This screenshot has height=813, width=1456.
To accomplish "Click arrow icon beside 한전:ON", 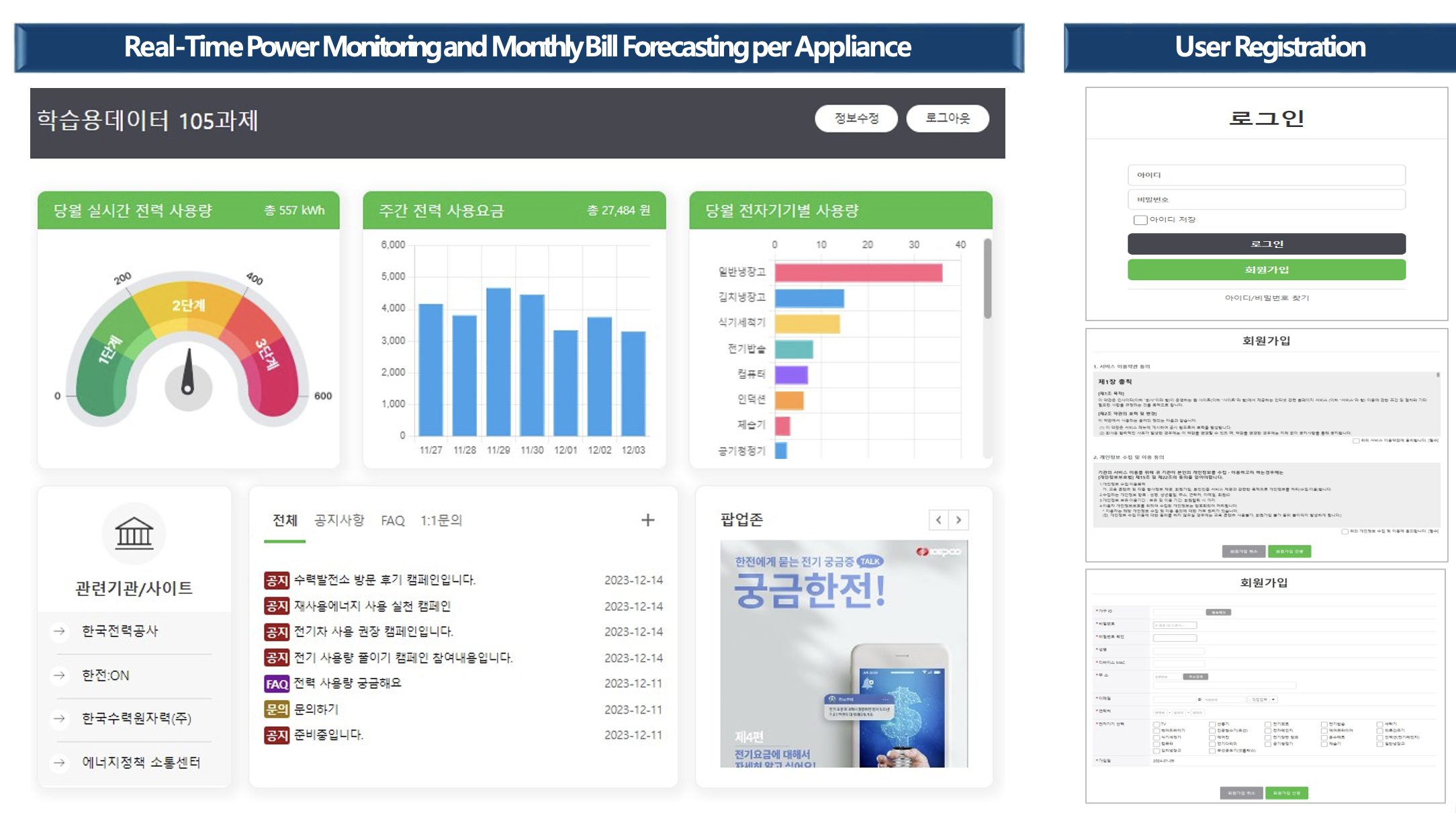I will point(60,675).
